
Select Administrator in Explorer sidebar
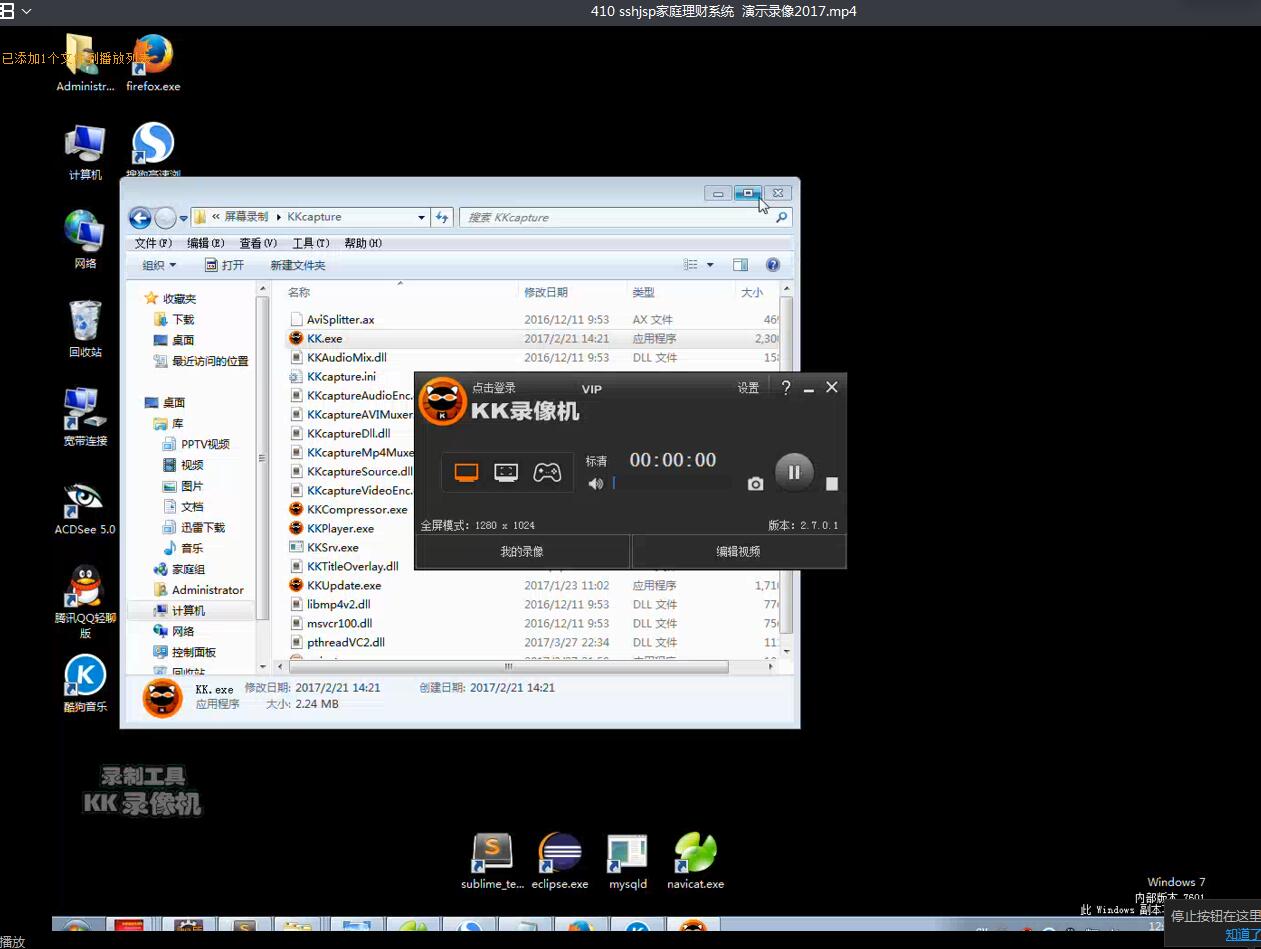point(207,590)
